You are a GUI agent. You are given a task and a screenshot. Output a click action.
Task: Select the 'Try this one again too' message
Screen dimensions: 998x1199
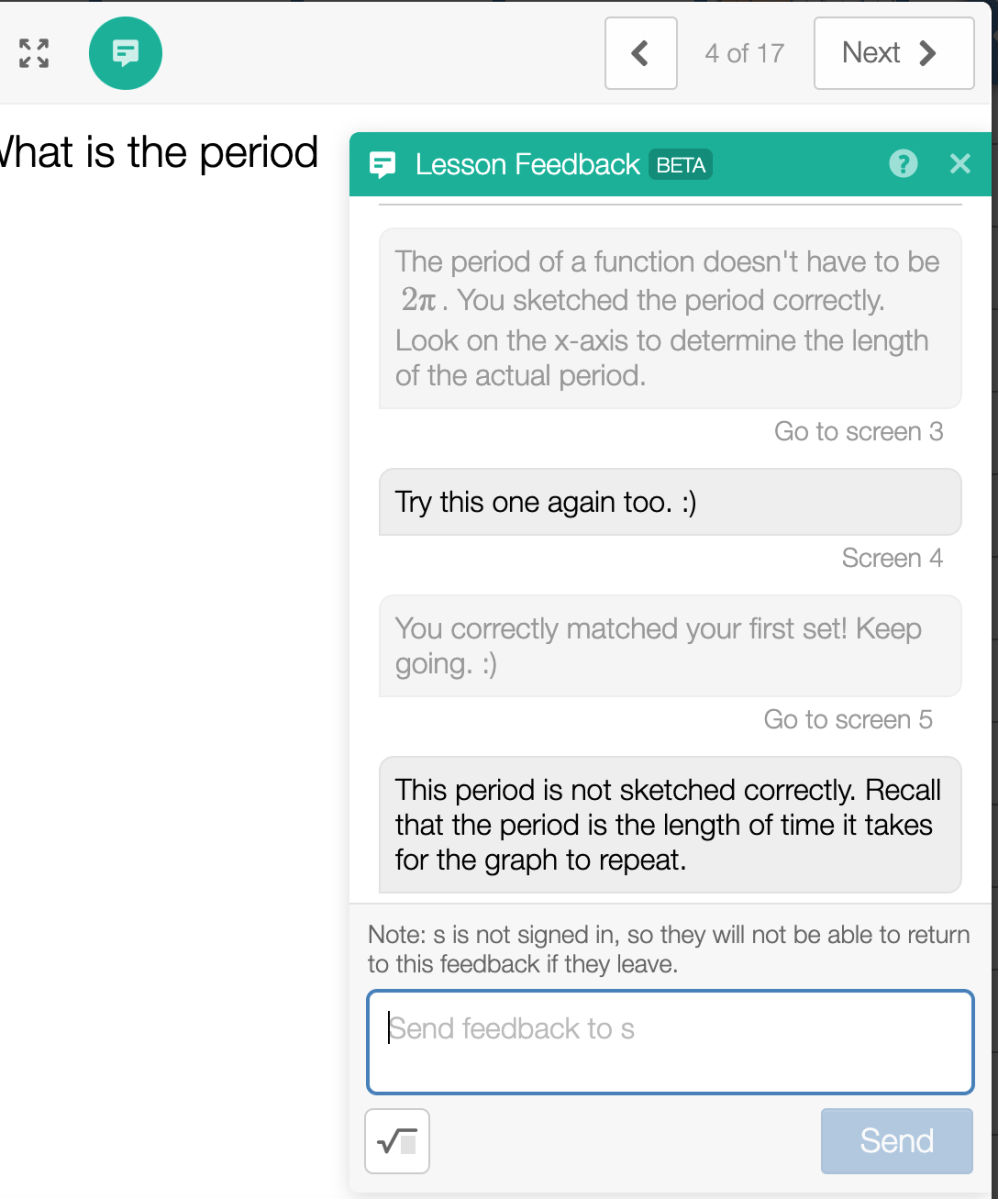point(670,501)
